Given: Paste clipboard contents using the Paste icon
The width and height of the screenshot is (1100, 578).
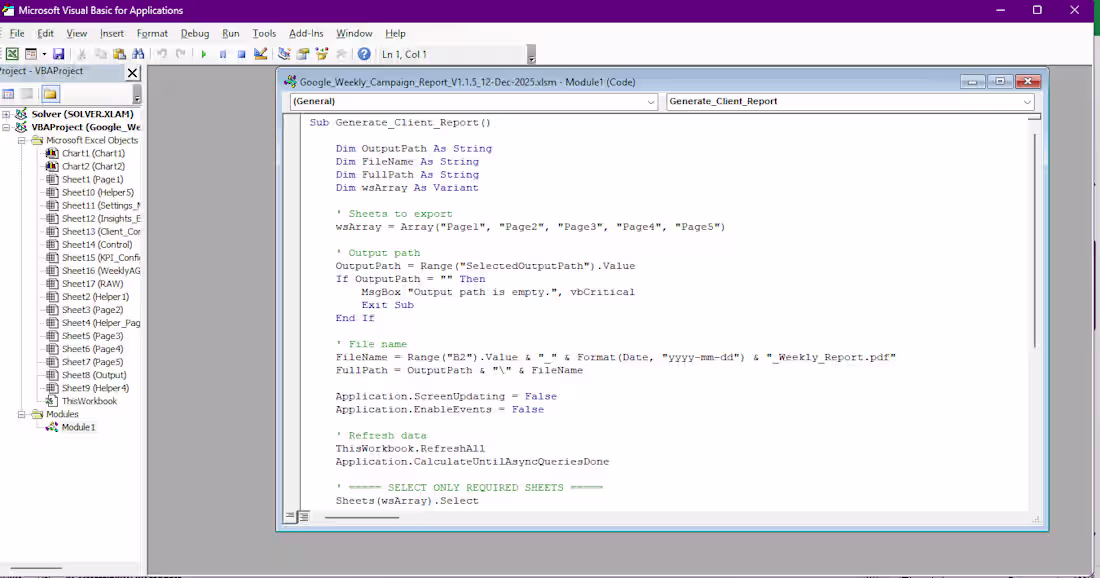Looking at the screenshot, I should point(118,53).
